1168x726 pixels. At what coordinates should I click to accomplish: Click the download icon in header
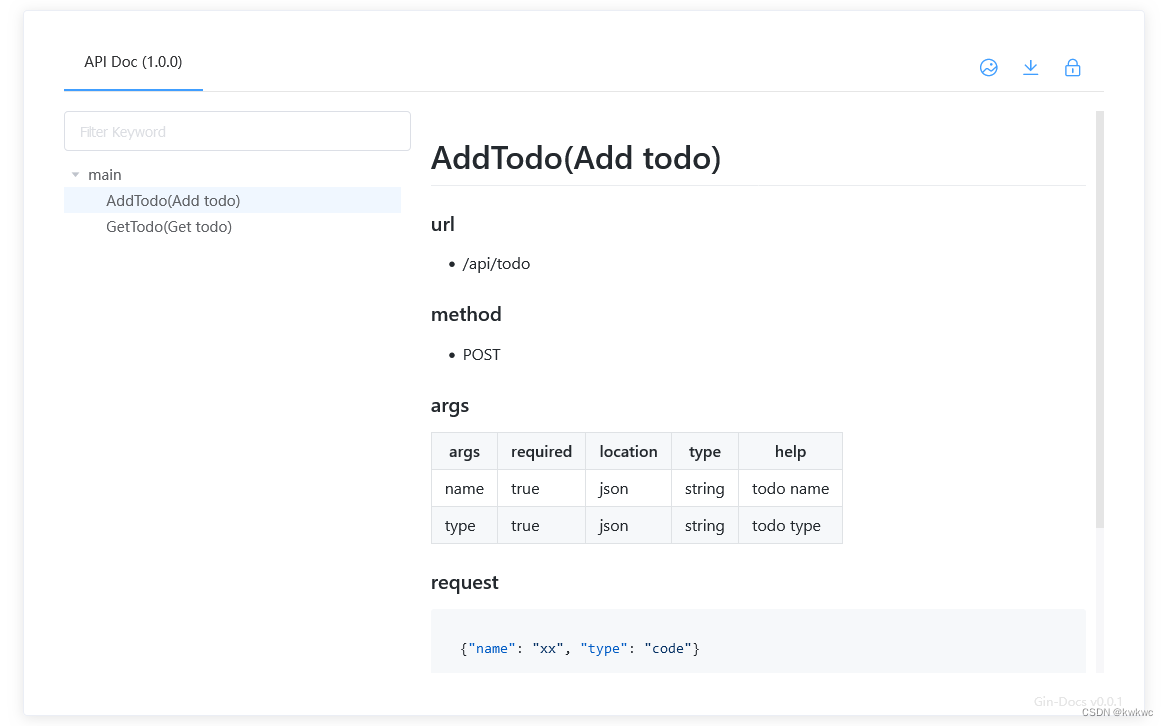[1030, 68]
